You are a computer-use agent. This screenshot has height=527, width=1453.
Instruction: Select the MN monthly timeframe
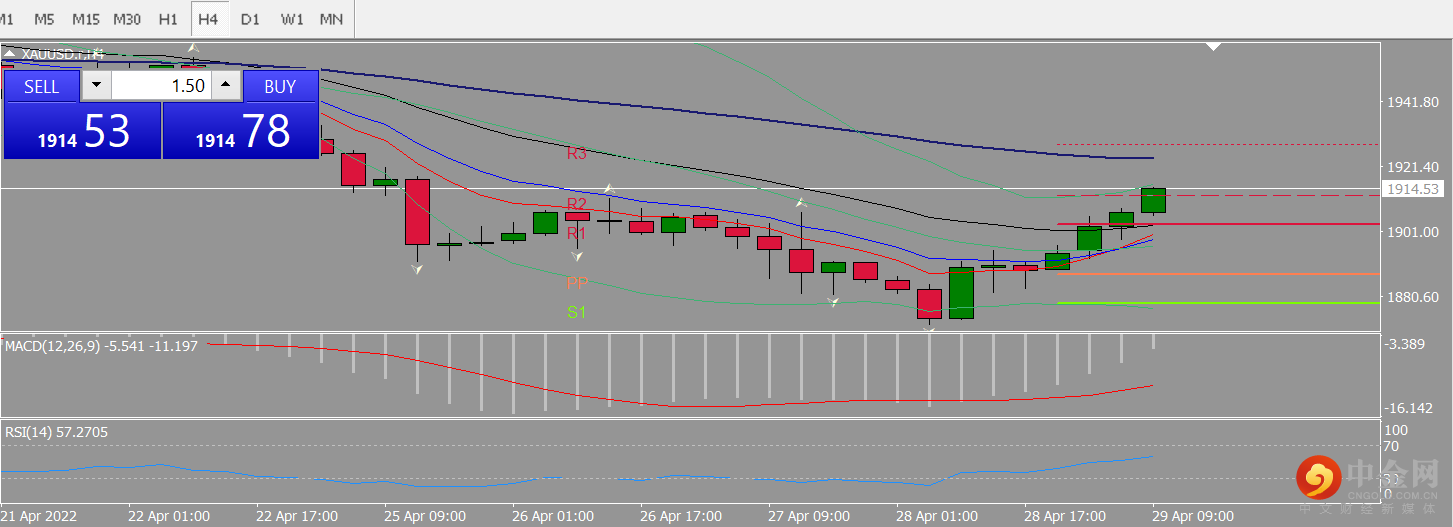(x=331, y=19)
